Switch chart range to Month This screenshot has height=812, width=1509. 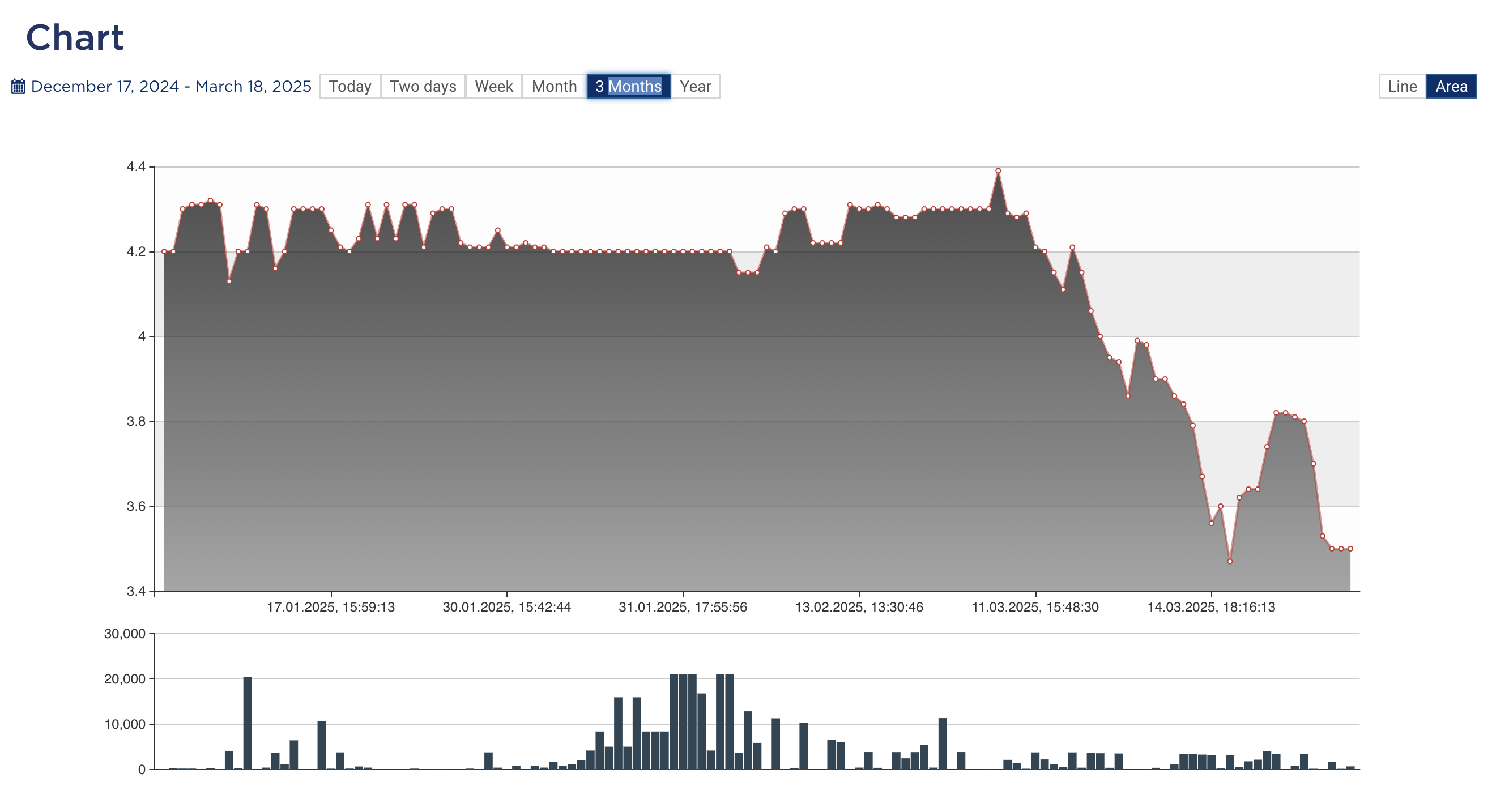tap(553, 87)
